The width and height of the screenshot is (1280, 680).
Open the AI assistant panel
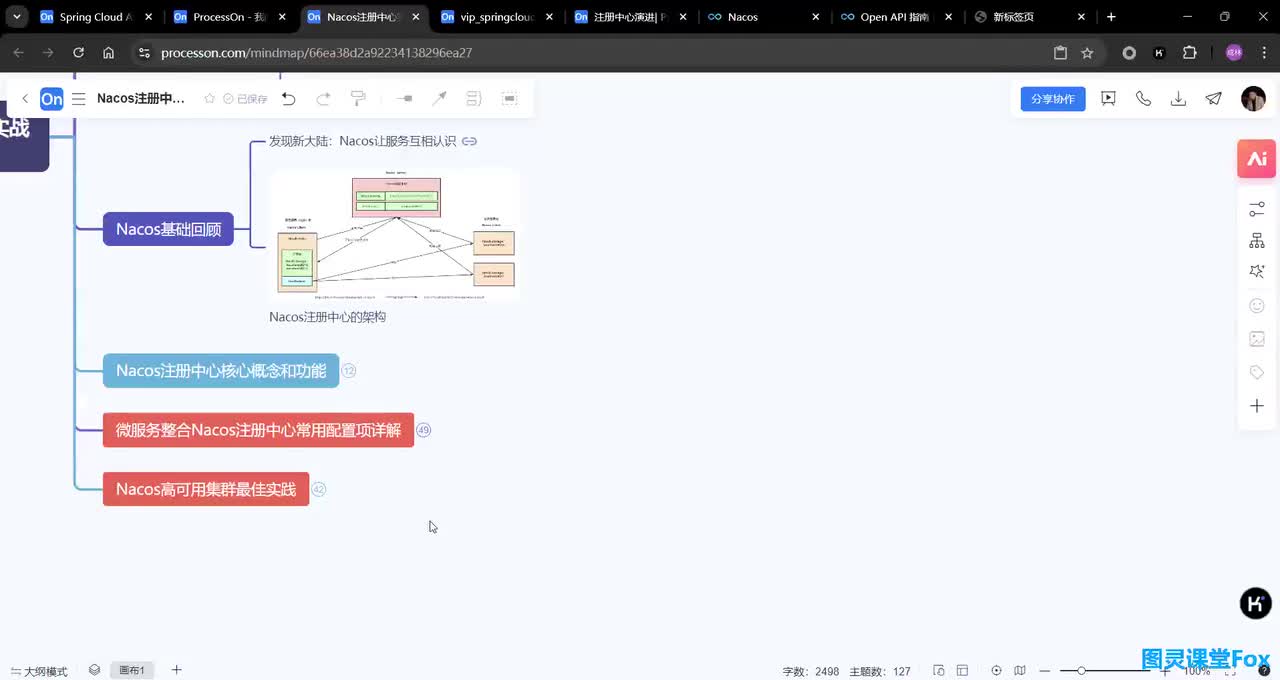[1257, 159]
